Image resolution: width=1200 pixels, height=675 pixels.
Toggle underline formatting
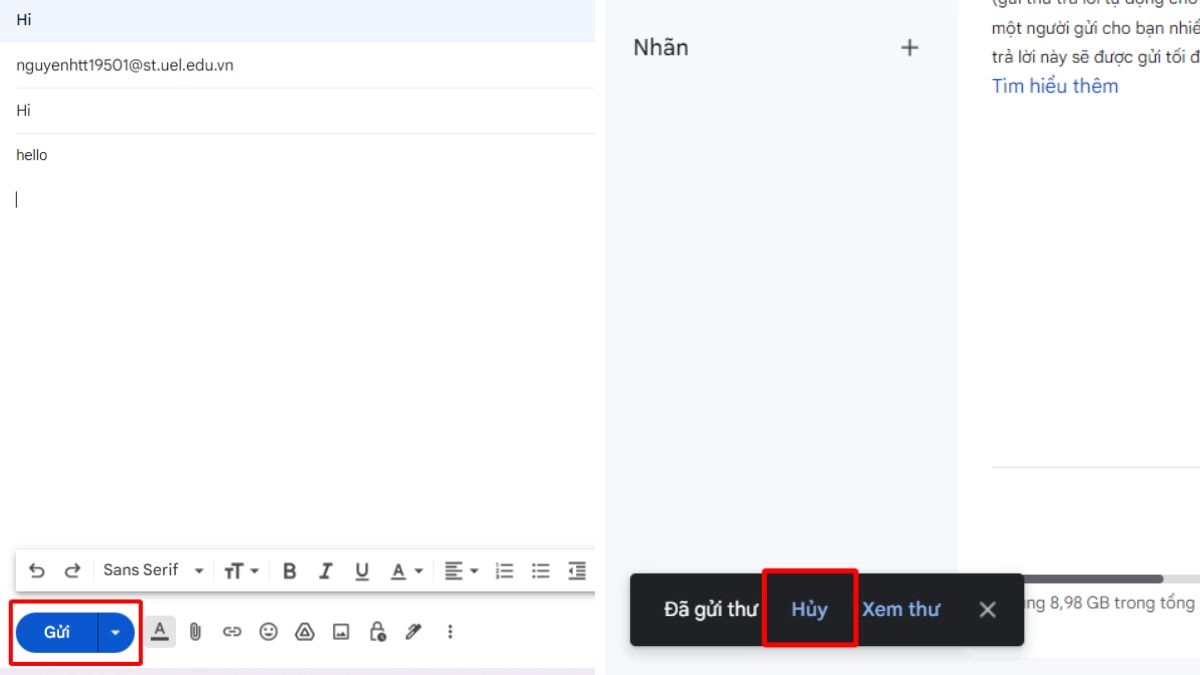pos(361,570)
